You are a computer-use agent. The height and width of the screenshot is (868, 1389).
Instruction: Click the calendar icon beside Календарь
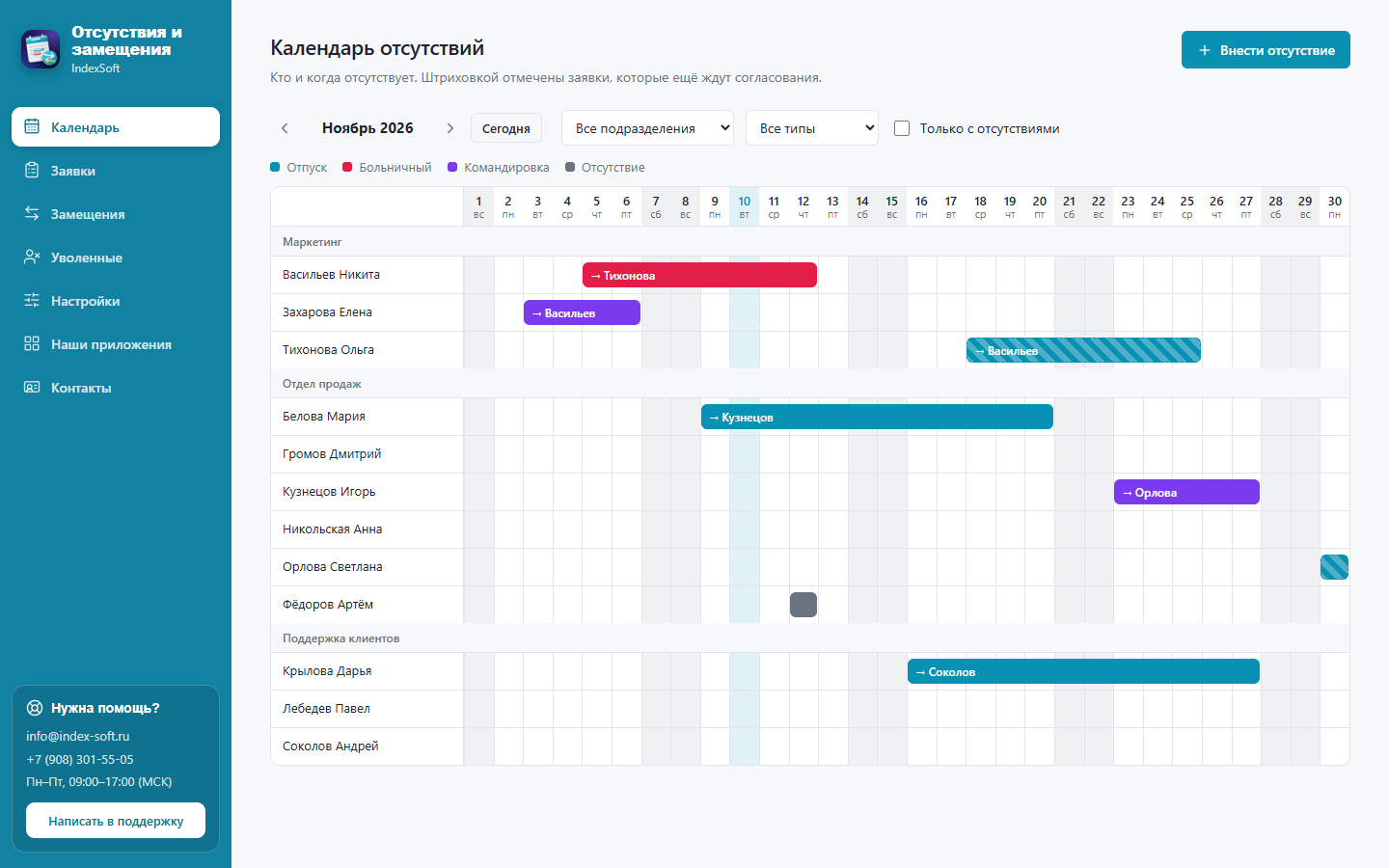[32, 126]
